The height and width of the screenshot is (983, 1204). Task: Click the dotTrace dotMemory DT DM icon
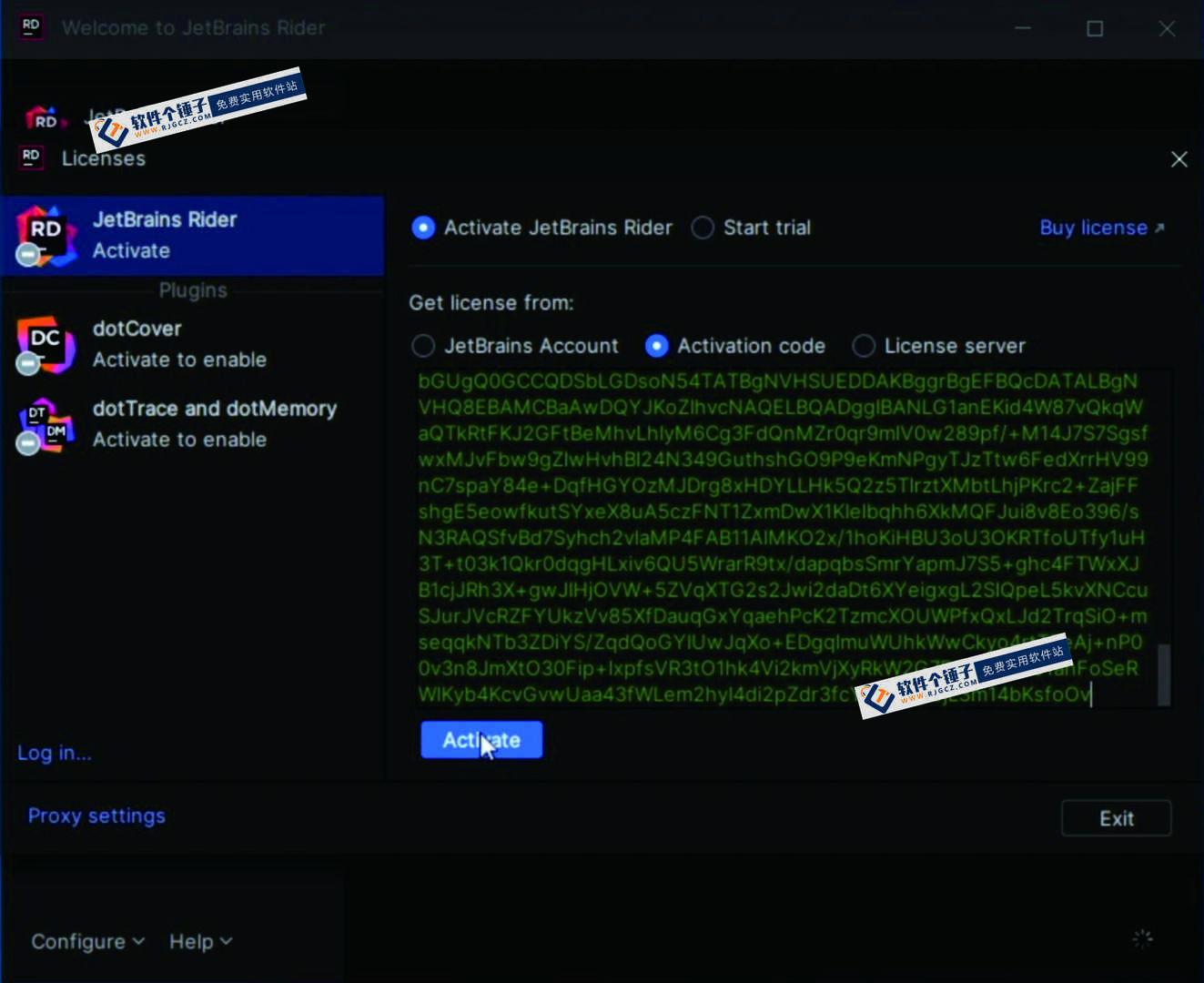click(x=46, y=425)
